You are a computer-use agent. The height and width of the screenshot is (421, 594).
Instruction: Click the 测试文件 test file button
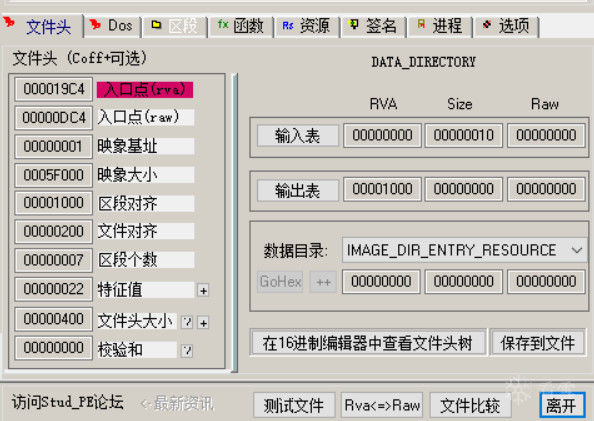pyautogui.click(x=294, y=405)
